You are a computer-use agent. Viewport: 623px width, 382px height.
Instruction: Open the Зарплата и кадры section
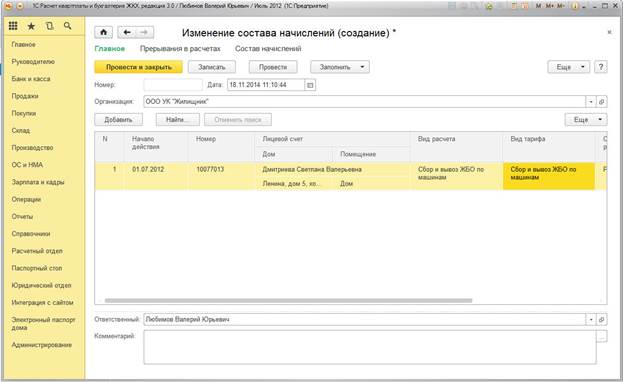pos(38,182)
